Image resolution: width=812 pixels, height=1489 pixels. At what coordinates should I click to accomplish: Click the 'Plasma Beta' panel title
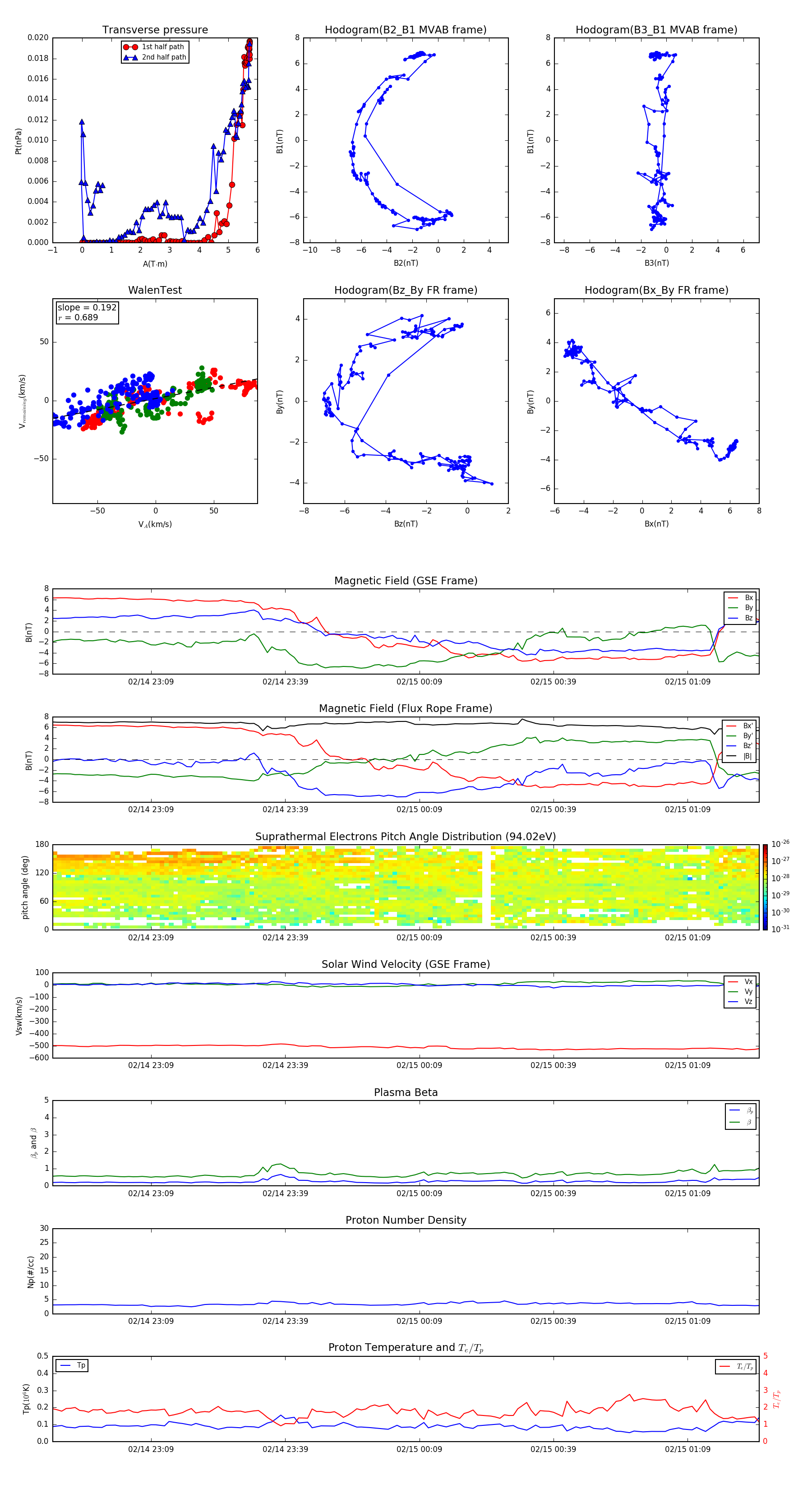[406, 1092]
